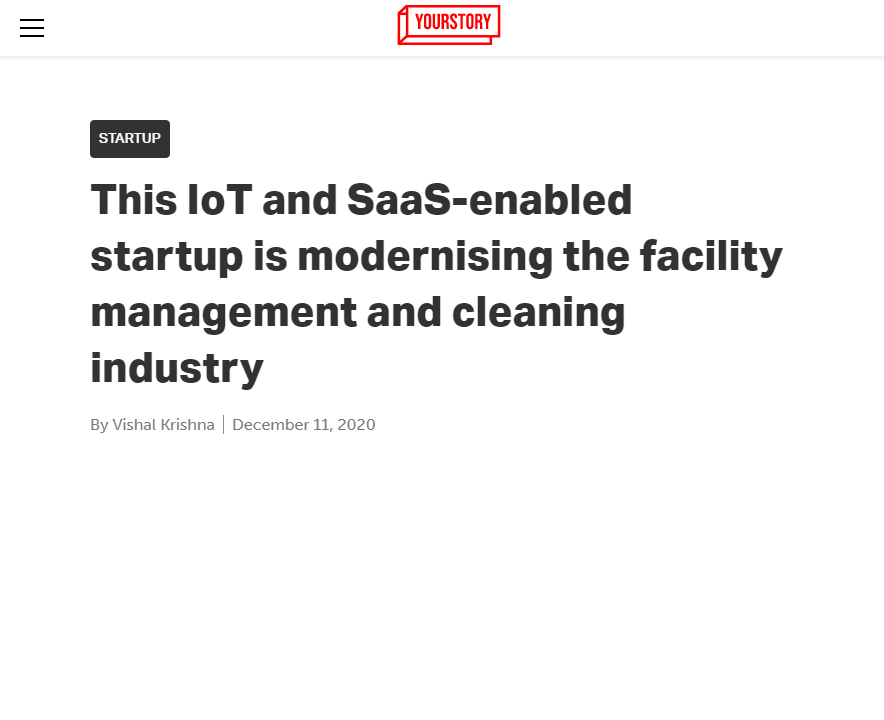
Task: Select the STARTUP section label
Action: [x=129, y=138]
